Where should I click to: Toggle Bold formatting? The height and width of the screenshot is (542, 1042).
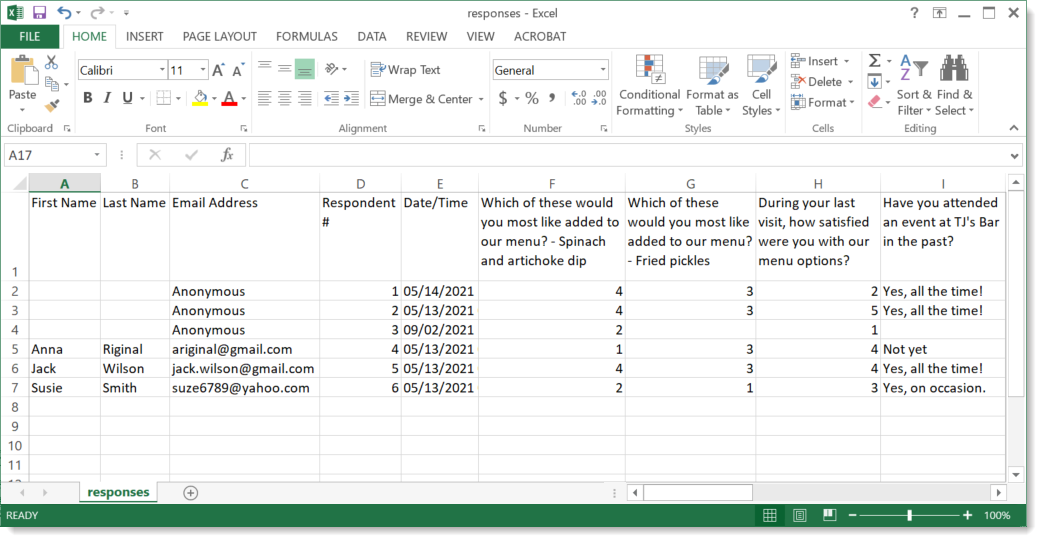tap(88, 98)
